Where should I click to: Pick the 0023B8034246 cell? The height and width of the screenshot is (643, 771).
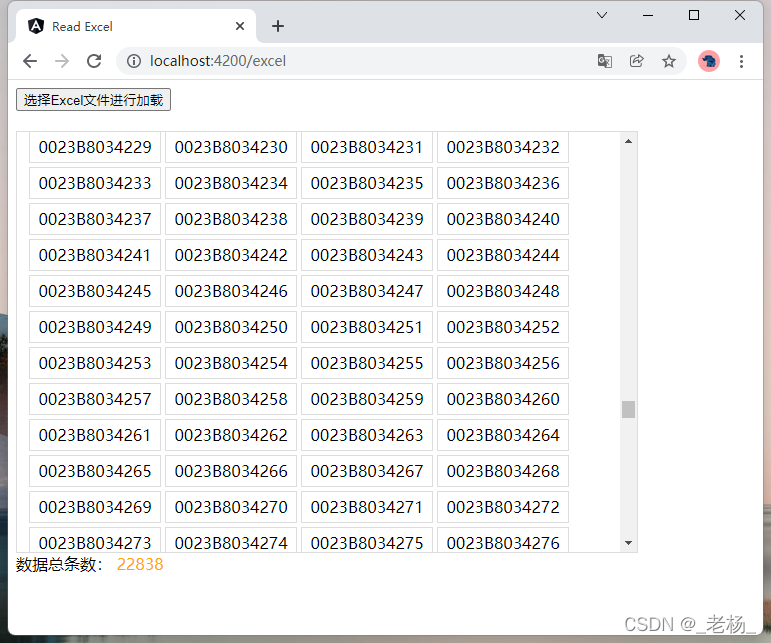point(231,291)
